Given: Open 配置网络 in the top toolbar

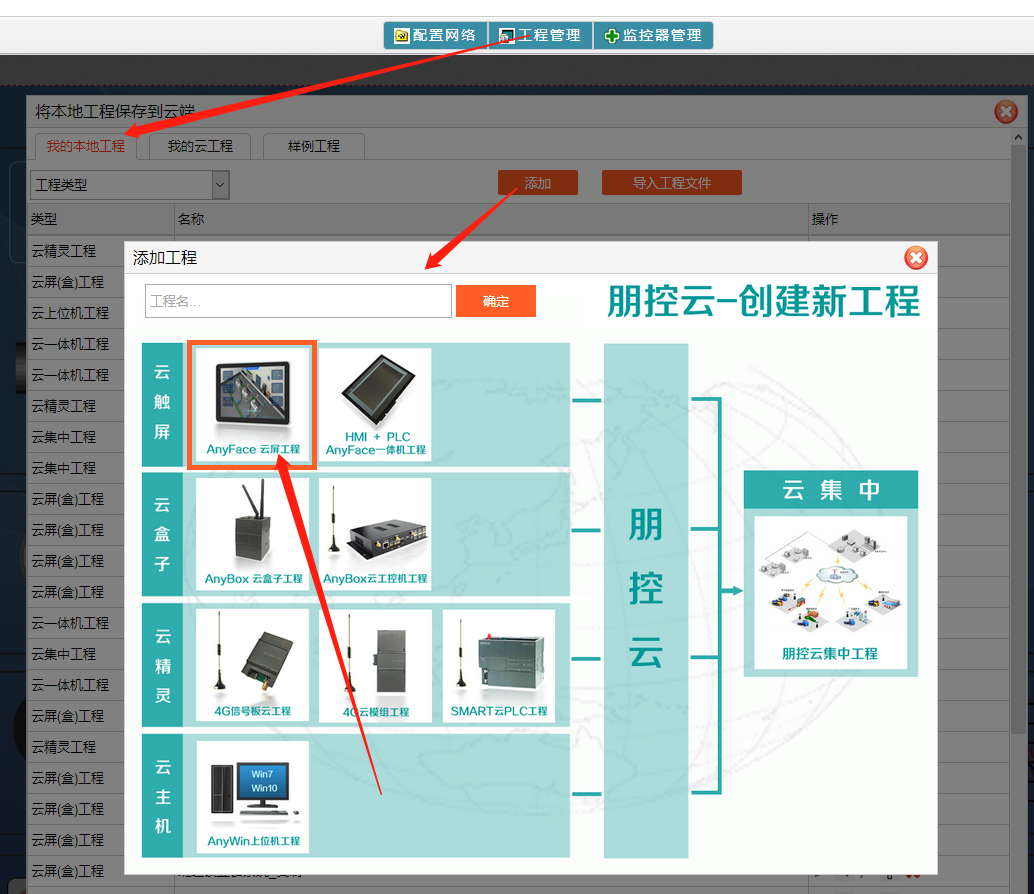Looking at the screenshot, I should [x=436, y=35].
